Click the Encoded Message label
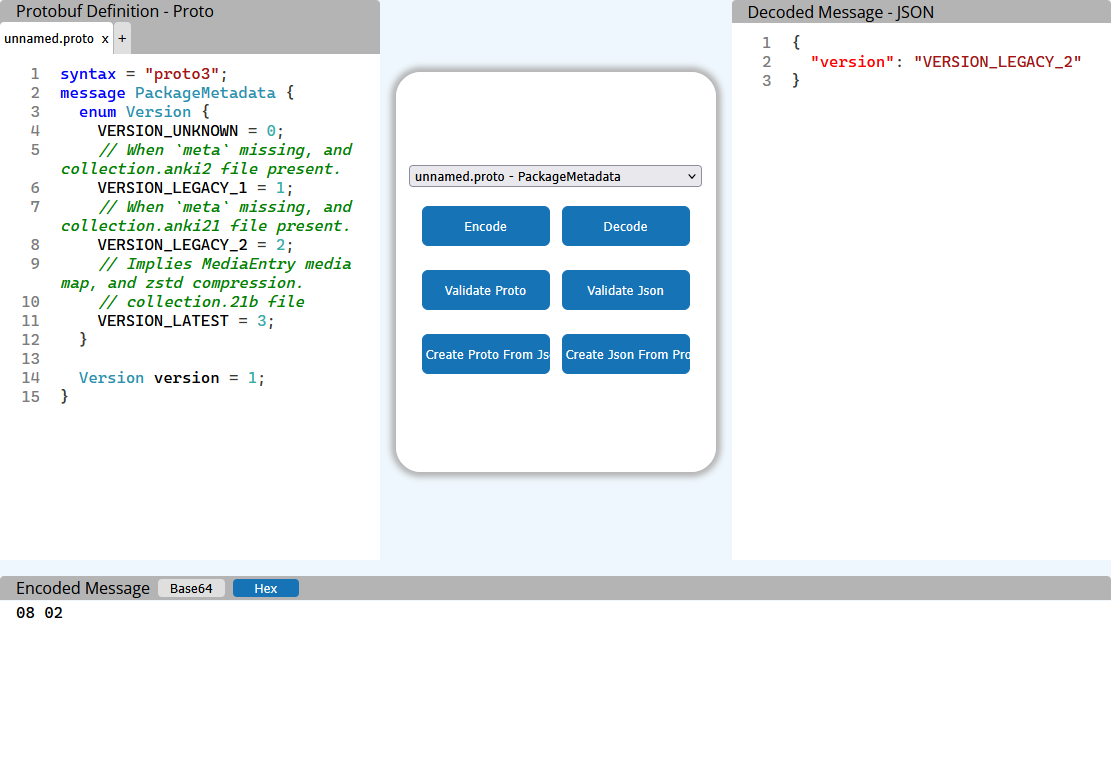Screen dimensions: 1111x761 pos(83,588)
